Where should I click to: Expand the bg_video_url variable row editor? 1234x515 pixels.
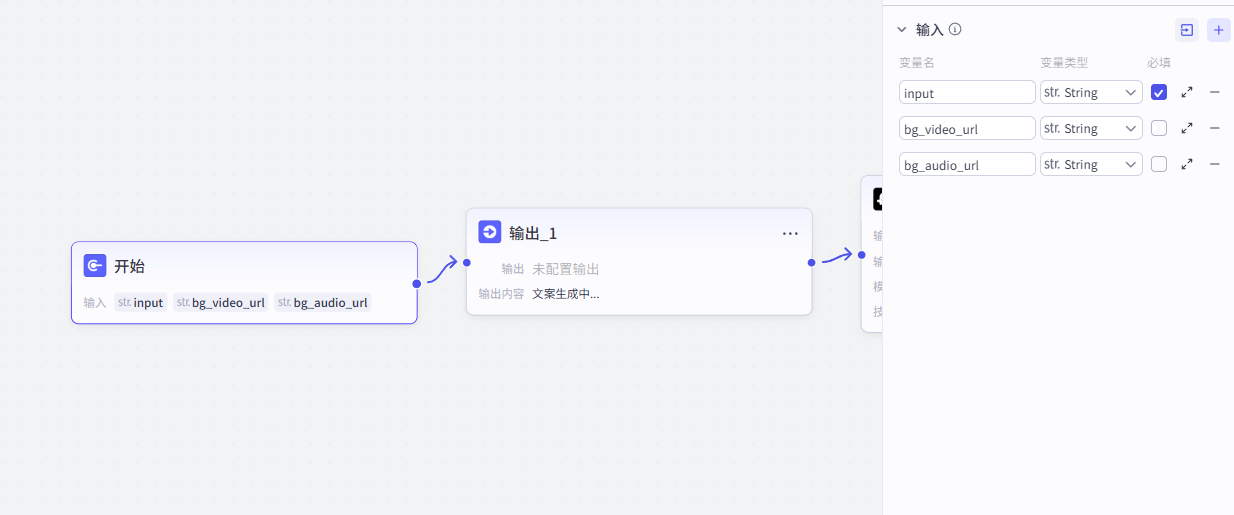tap(1187, 128)
